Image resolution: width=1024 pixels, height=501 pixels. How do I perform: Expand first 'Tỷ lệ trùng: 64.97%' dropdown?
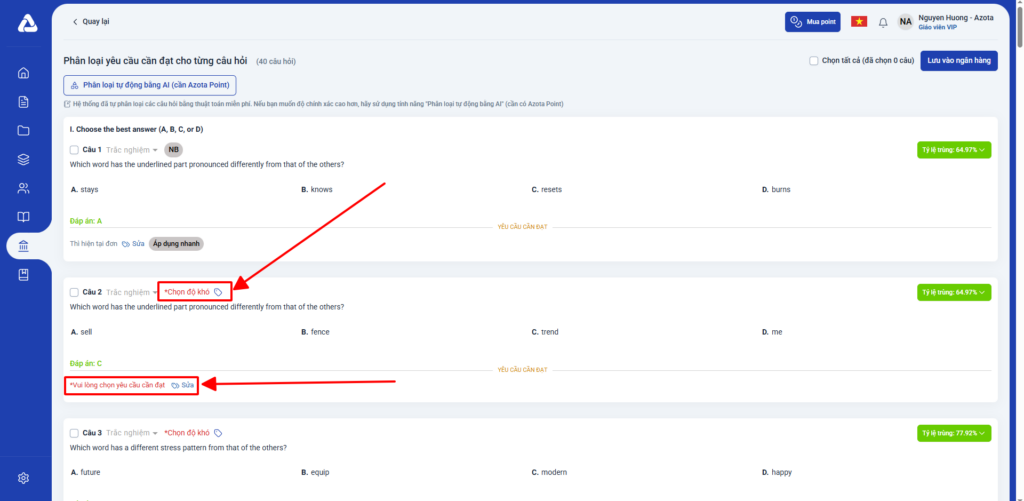coord(953,150)
